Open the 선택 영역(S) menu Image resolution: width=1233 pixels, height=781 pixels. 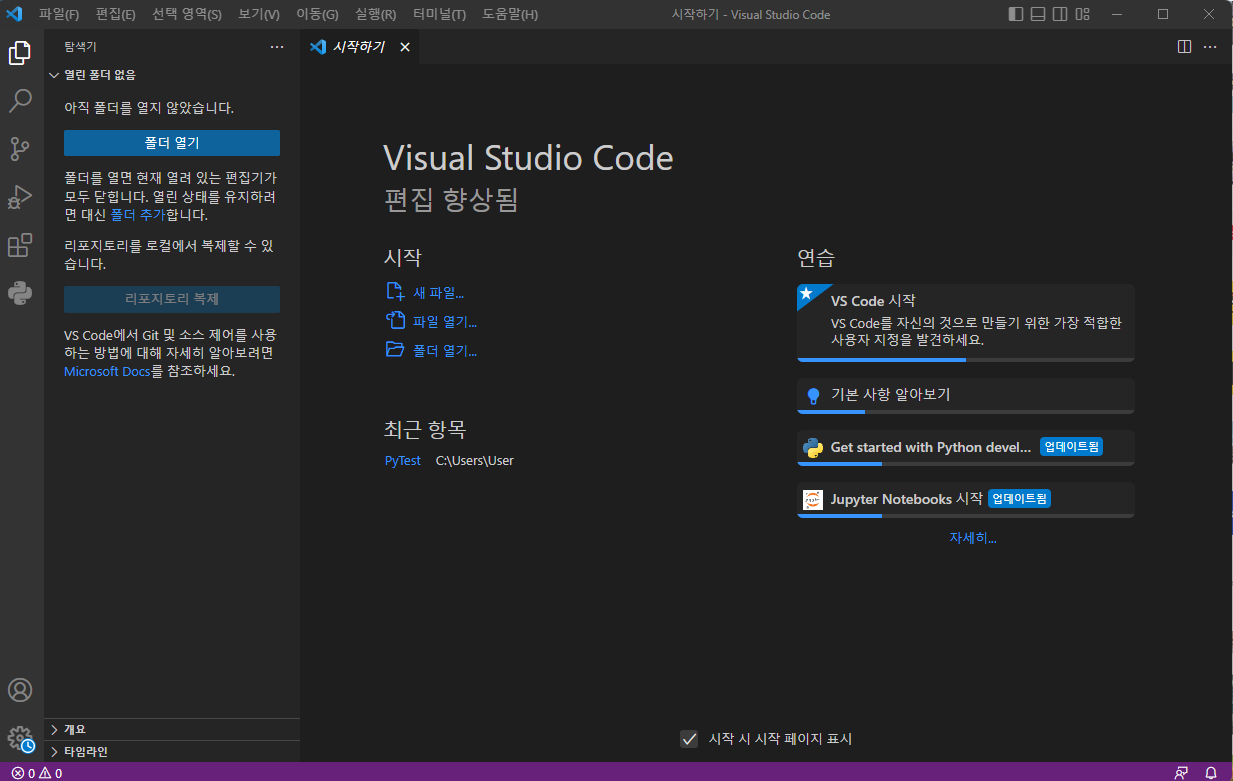187,15
